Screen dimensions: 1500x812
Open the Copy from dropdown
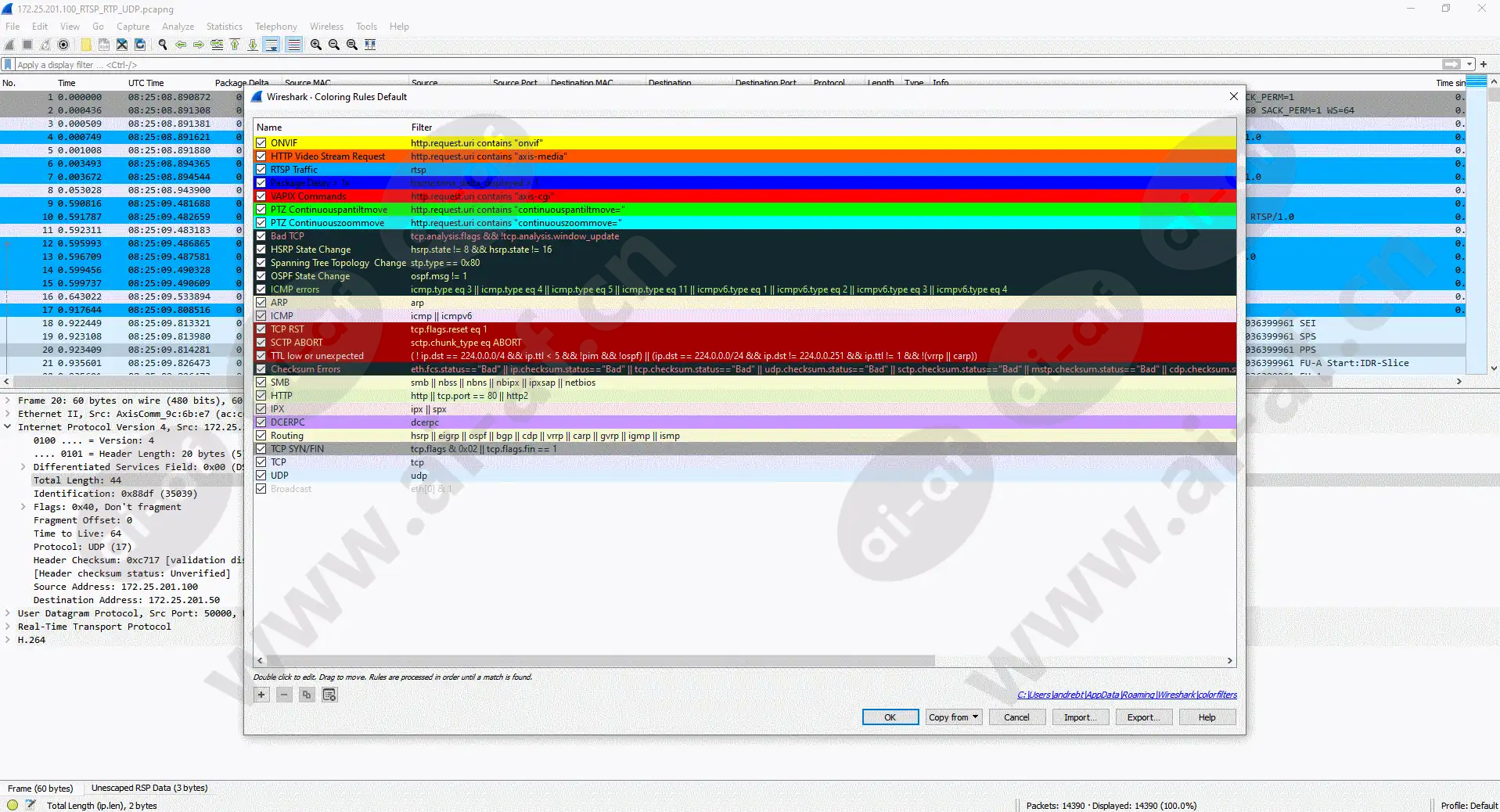pos(953,717)
